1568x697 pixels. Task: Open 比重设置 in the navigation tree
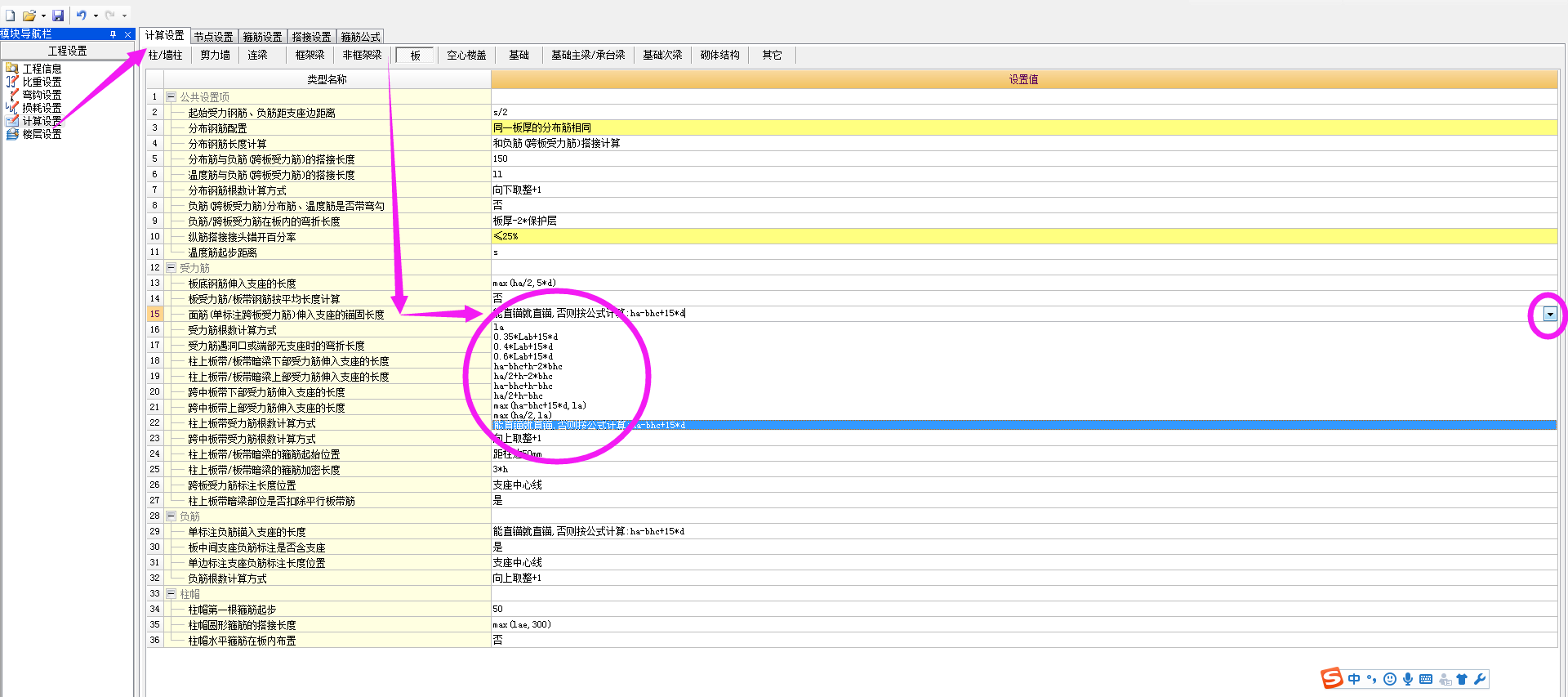click(42, 82)
